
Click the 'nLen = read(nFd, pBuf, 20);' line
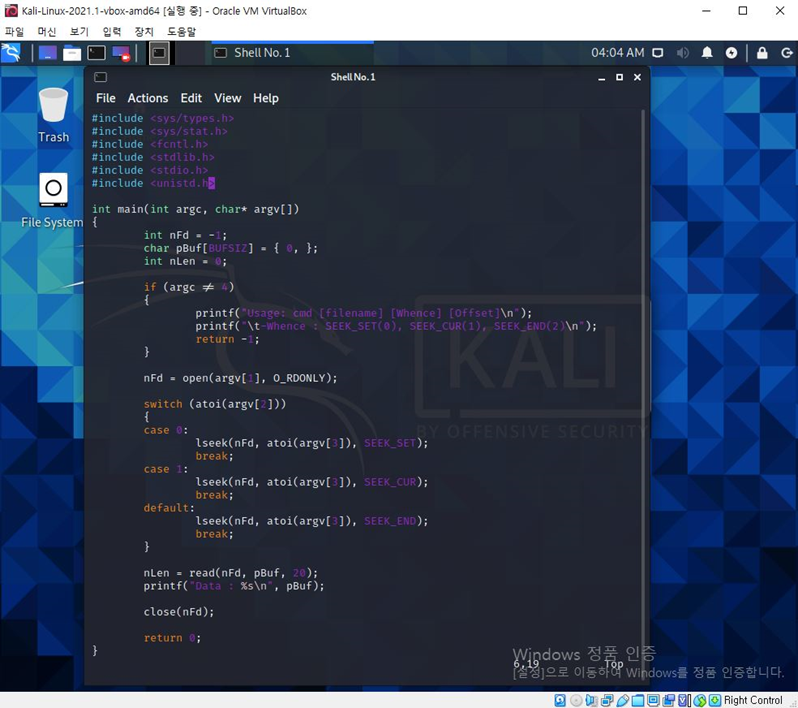[231, 573]
